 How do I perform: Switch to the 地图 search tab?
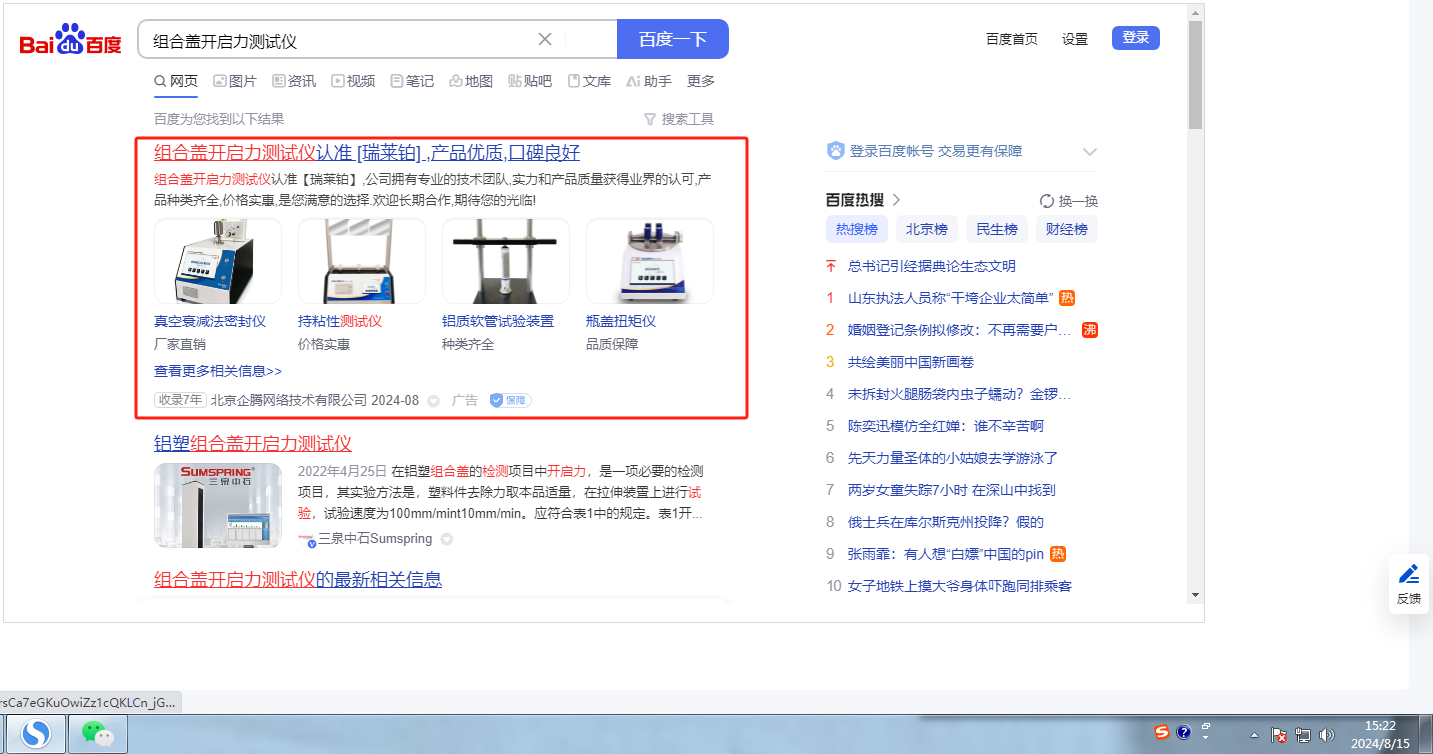coord(471,81)
